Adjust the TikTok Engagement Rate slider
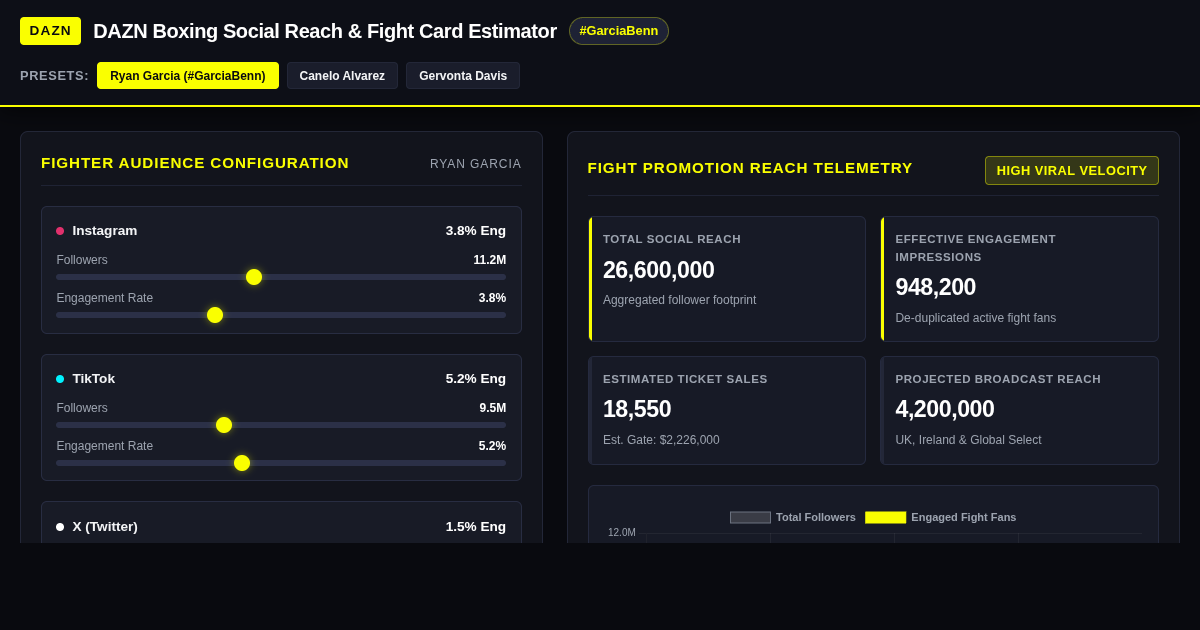1200x630 pixels. tap(281, 463)
